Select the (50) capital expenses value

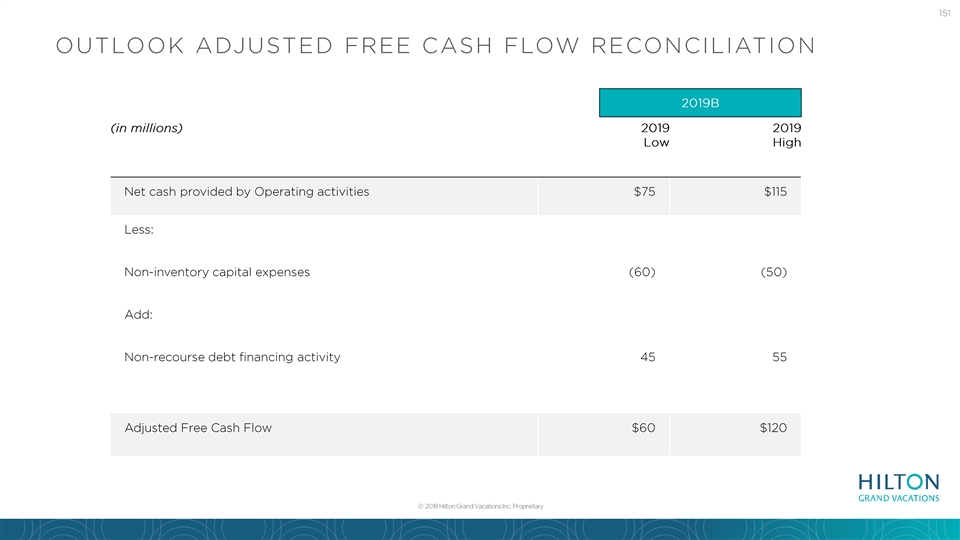coord(774,272)
